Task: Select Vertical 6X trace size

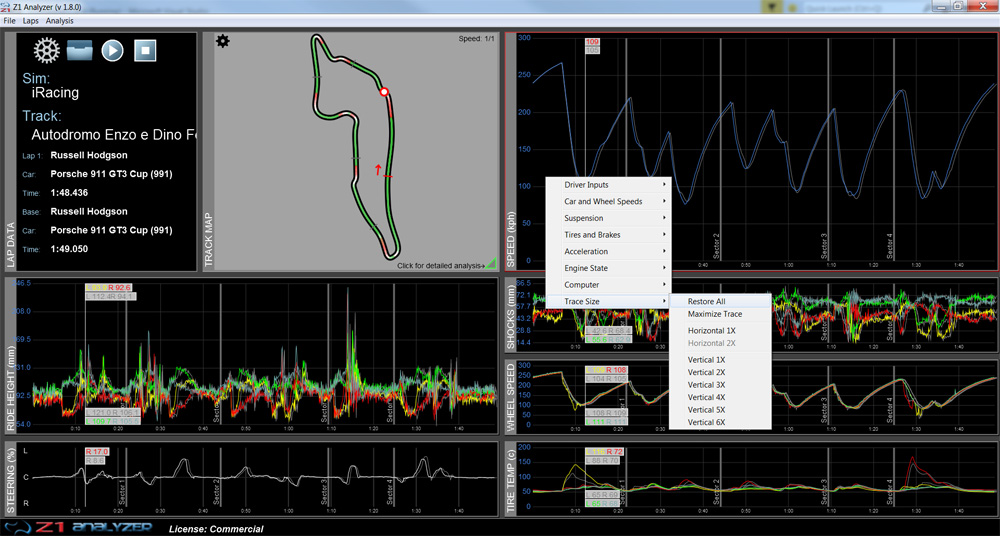Action: pos(720,422)
